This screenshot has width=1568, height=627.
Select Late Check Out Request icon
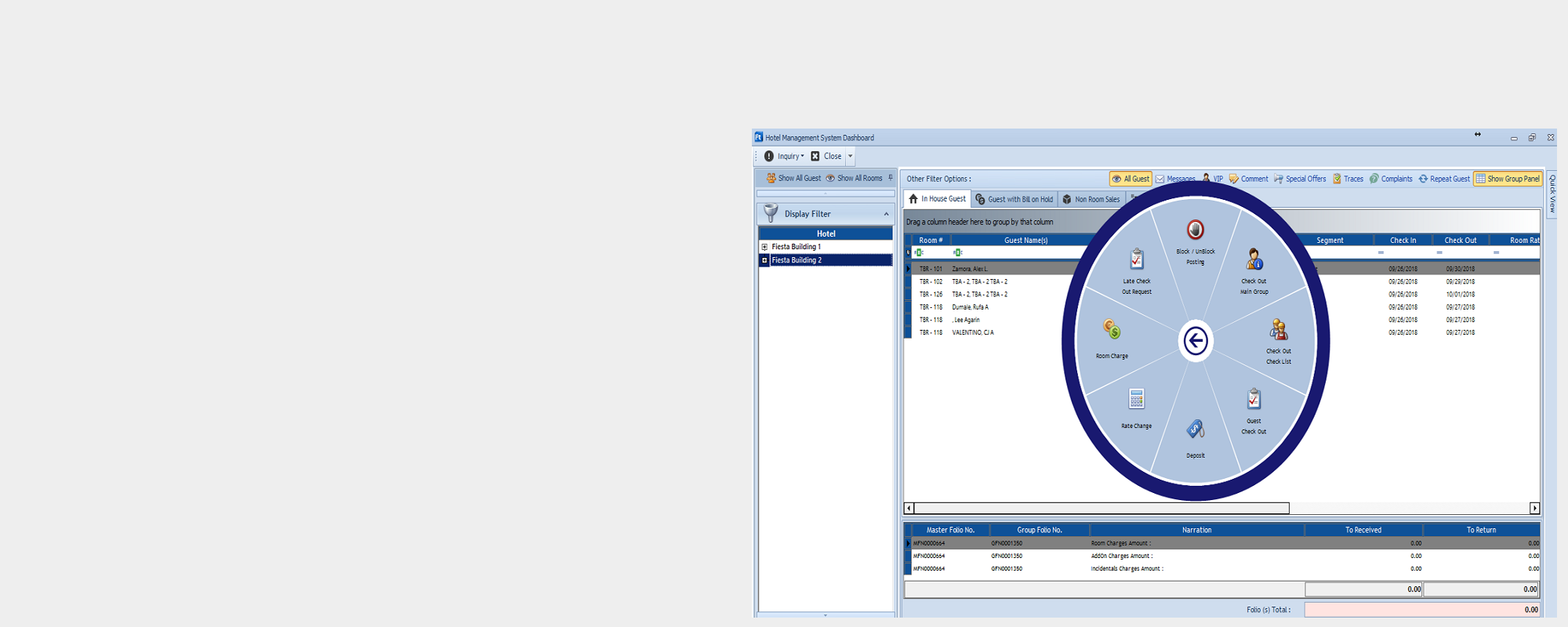[1136, 259]
